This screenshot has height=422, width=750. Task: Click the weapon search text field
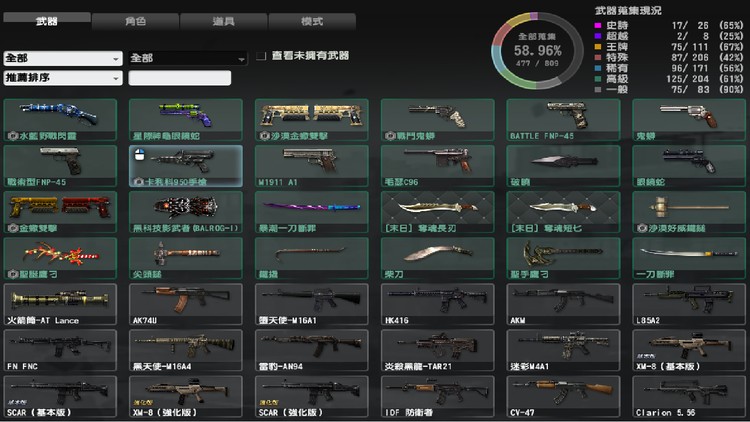[180, 77]
